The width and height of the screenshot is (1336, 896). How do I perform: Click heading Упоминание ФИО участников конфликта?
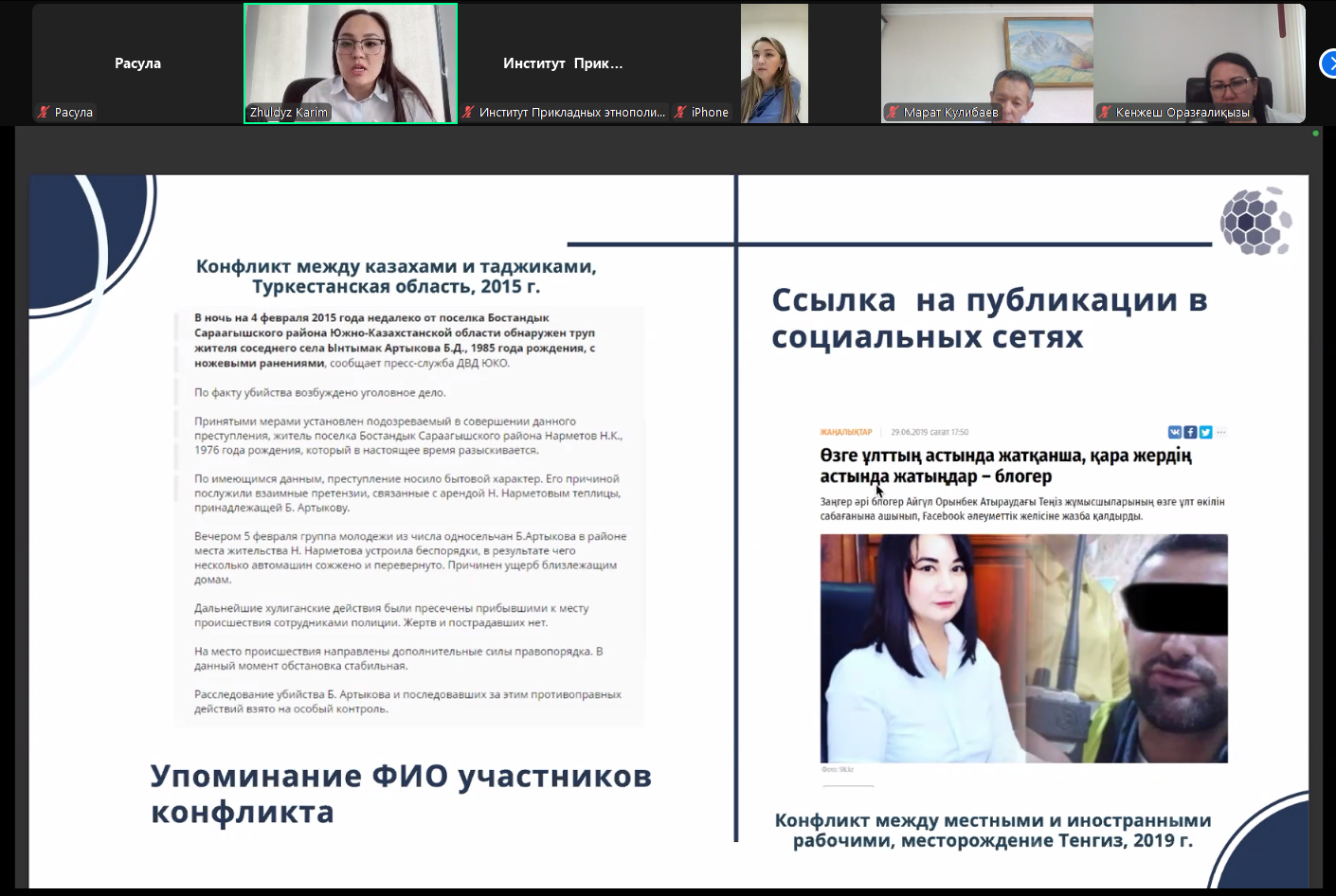[401, 794]
